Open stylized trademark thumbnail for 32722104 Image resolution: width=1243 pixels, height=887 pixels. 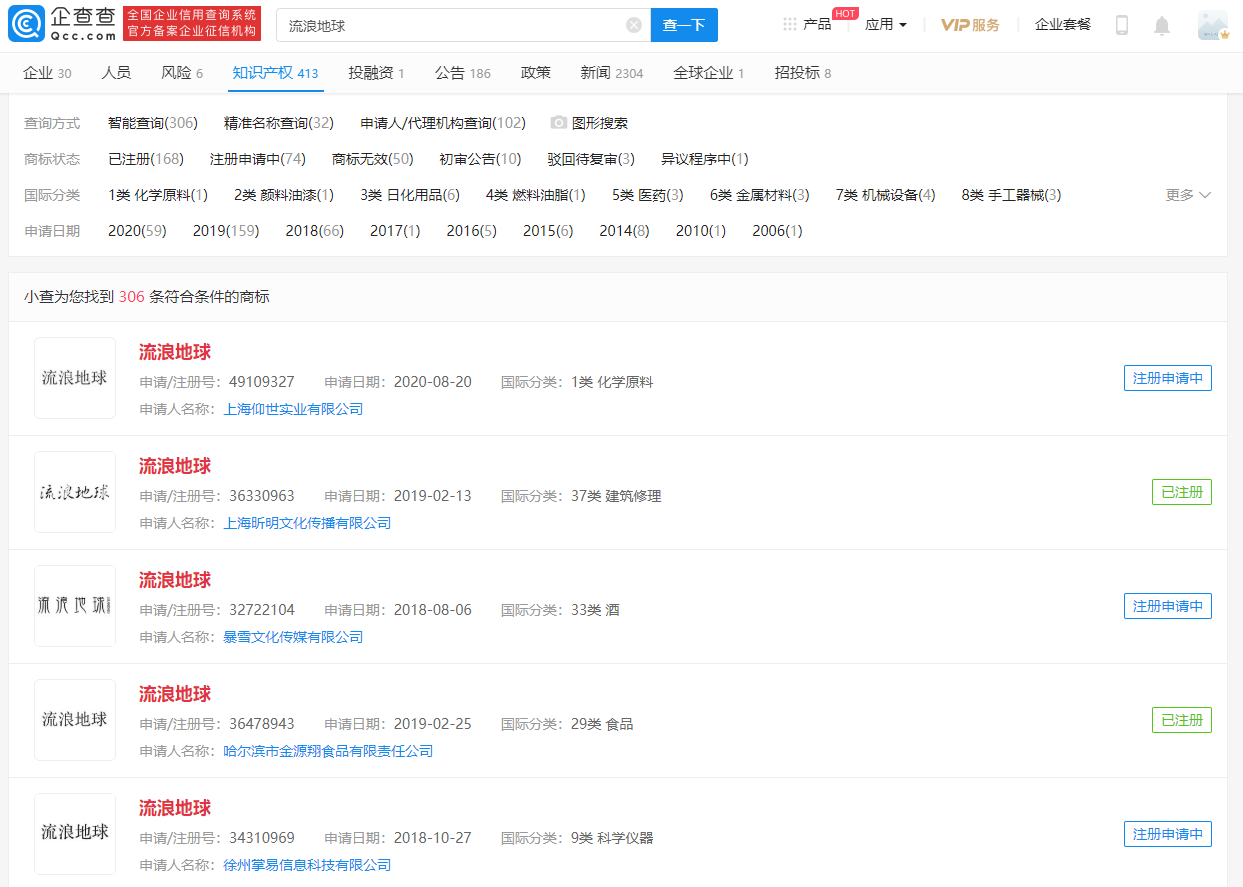[x=75, y=606]
